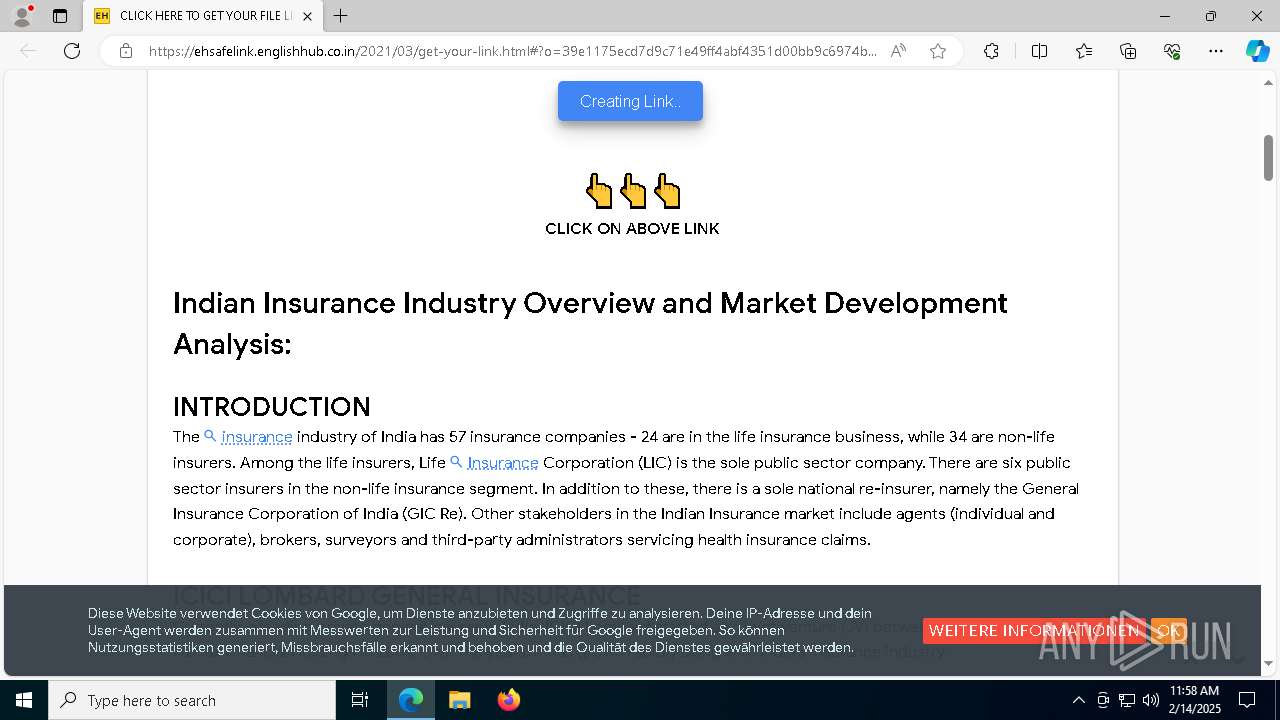Open a new tab with plus button
1280x720 pixels.
pos(341,16)
